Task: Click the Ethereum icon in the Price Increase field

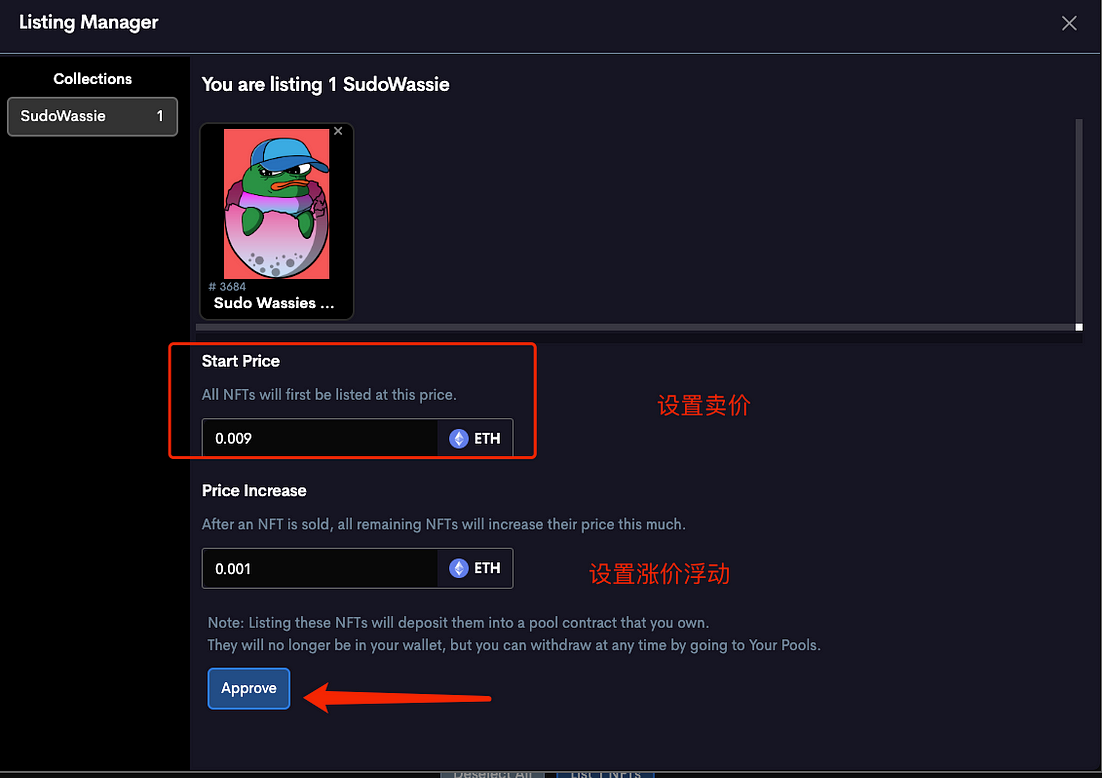Action: tap(458, 568)
